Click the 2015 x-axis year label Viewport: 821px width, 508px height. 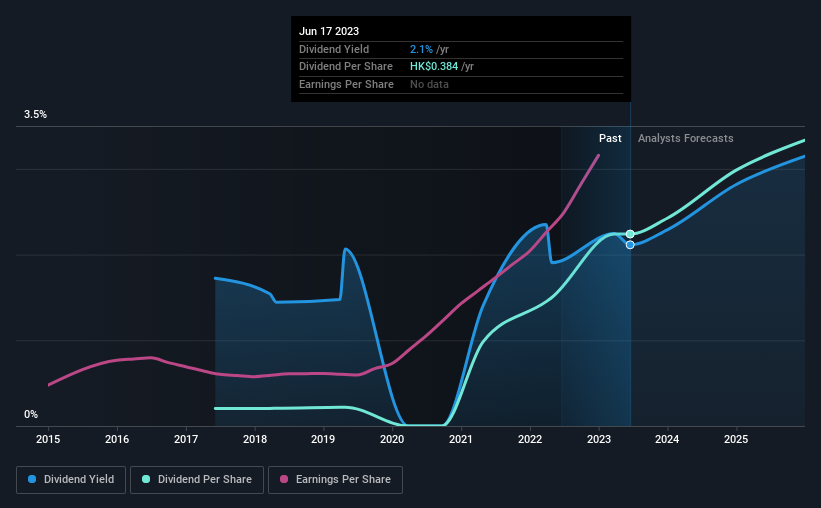click(48, 439)
